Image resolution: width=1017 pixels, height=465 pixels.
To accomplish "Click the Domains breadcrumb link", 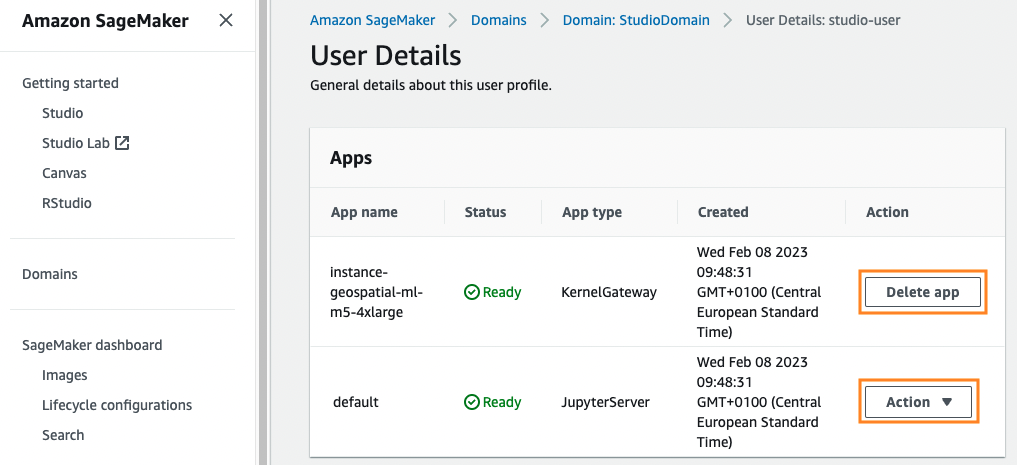I will pyautogui.click(x=499, y=20).
